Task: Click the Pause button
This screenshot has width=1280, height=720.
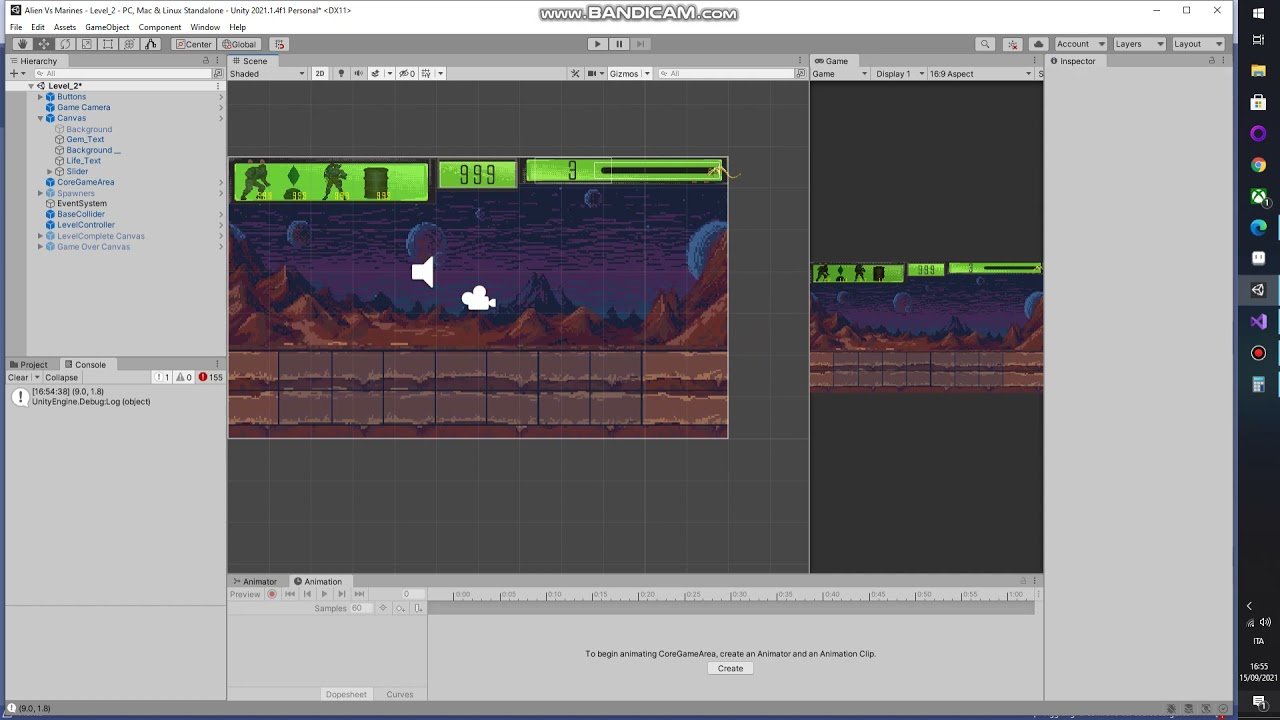Action: [619, 44]
